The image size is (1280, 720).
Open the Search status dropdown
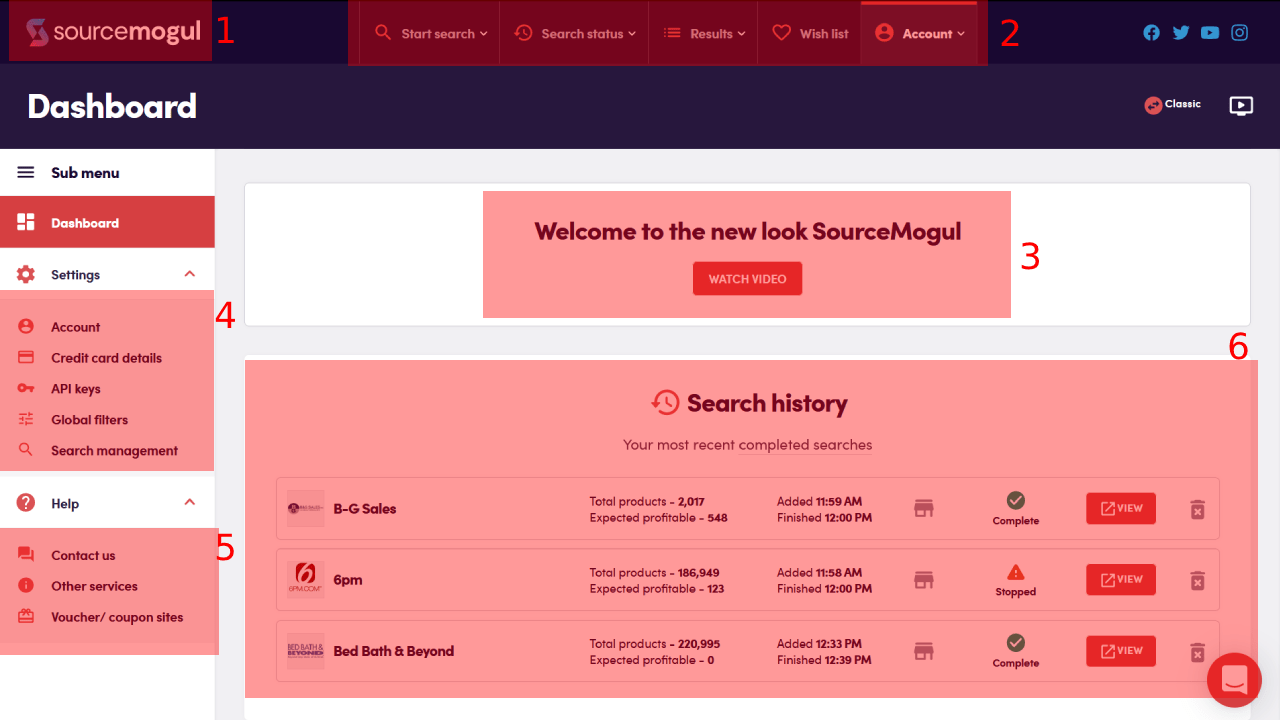[x=575, y=33]
